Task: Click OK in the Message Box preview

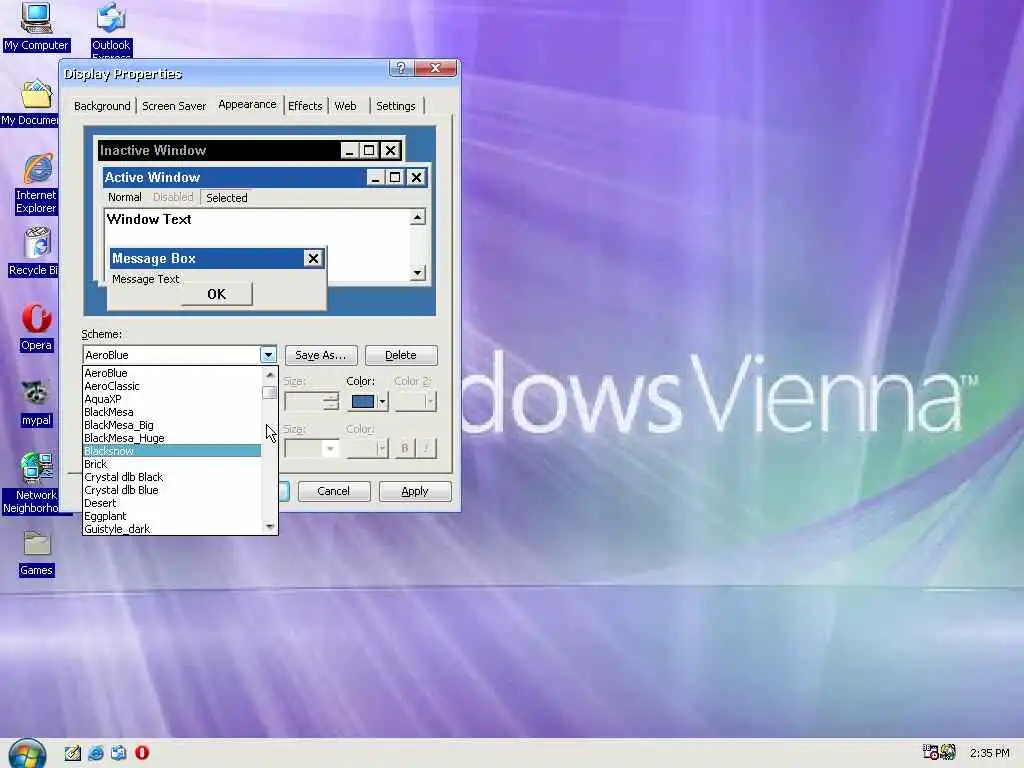Action: (216, 294)
